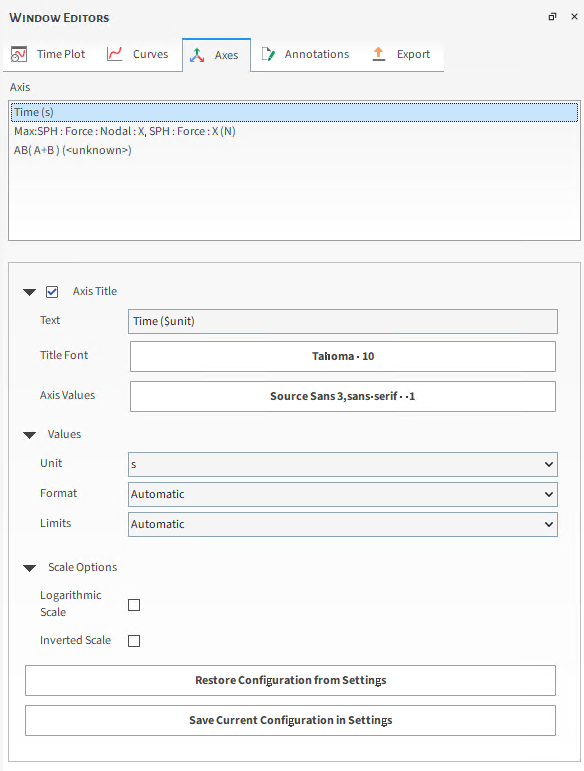Enable the Logarithmic Scale checkbox

point(134,605)
